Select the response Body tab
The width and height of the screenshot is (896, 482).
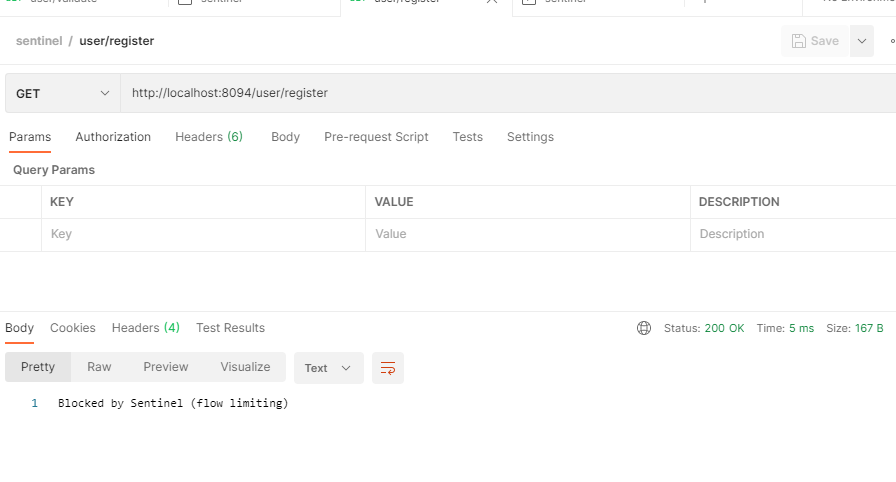[19, 328]
